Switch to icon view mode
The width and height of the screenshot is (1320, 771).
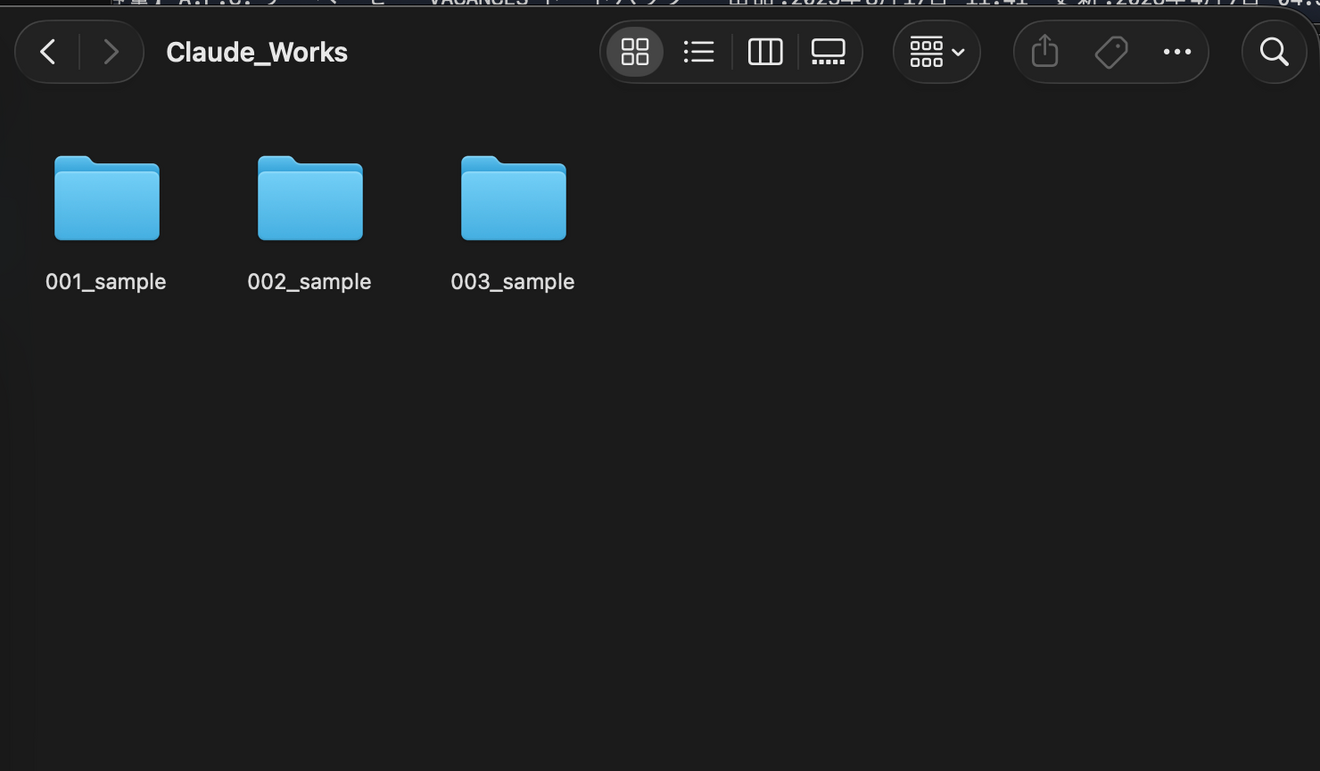pyautogui.click(x=634, y=51)
